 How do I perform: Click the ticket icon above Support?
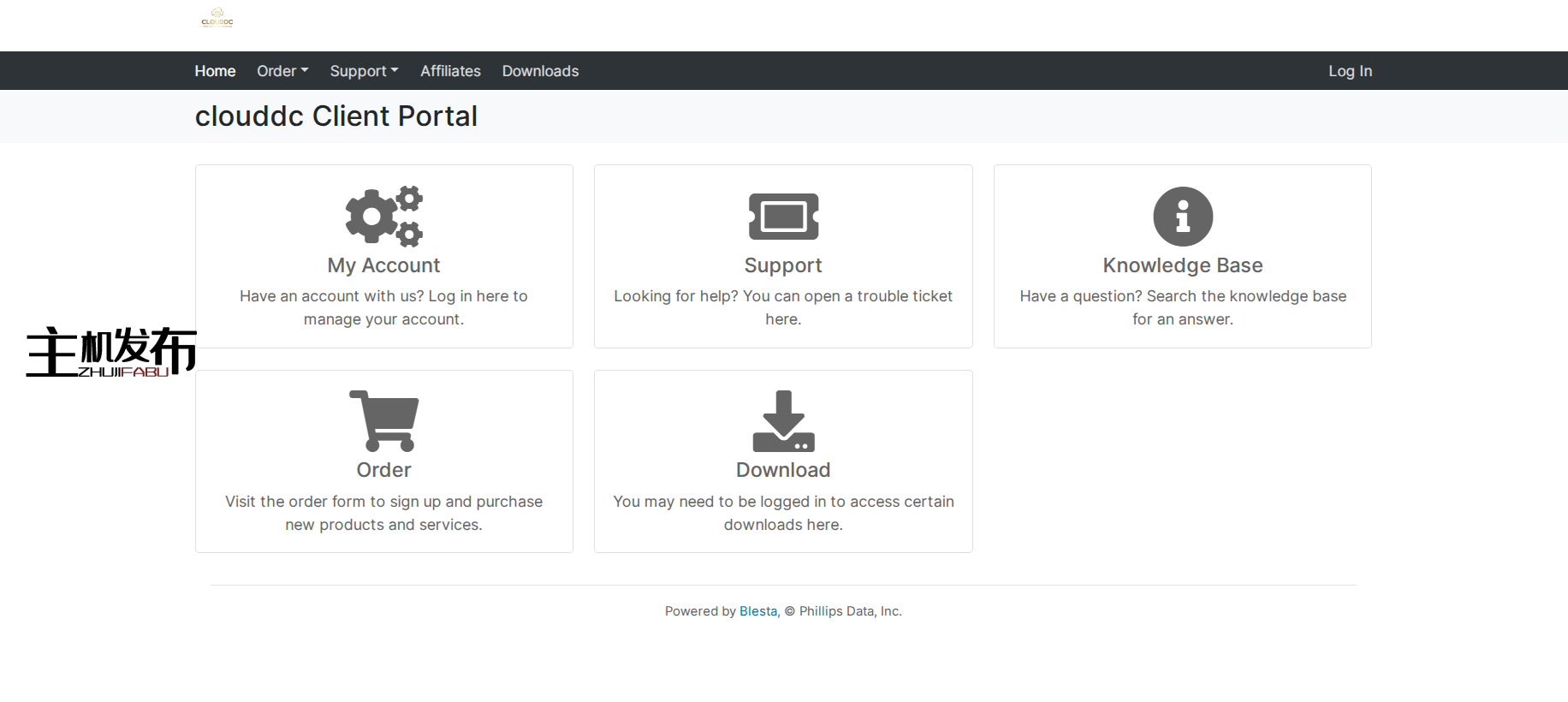click(x=783, y=217)
